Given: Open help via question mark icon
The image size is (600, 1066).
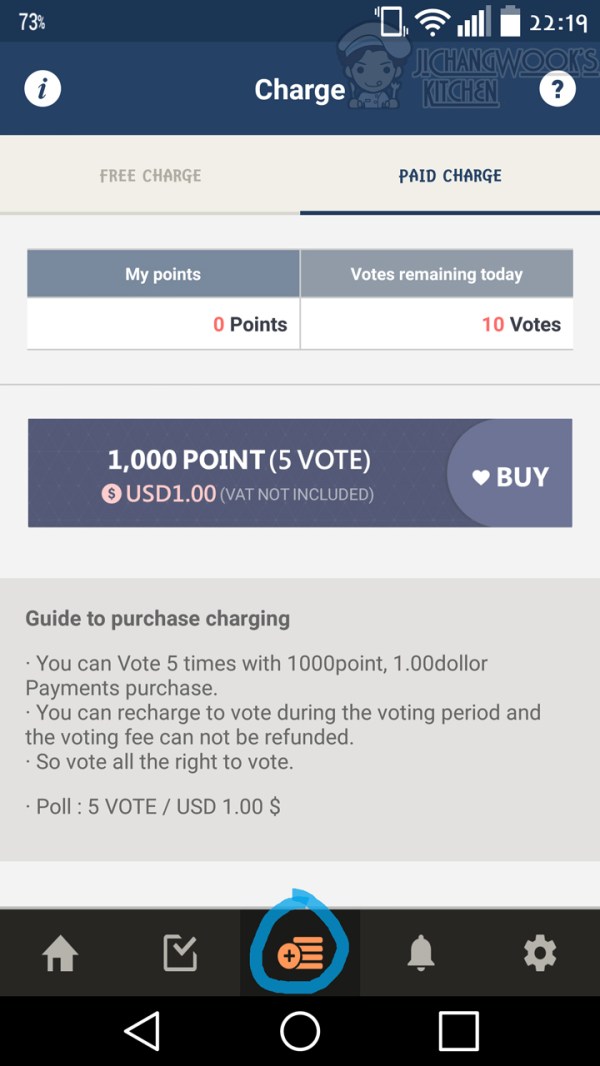Looking at the screenshot, I should tap(557, 89).
